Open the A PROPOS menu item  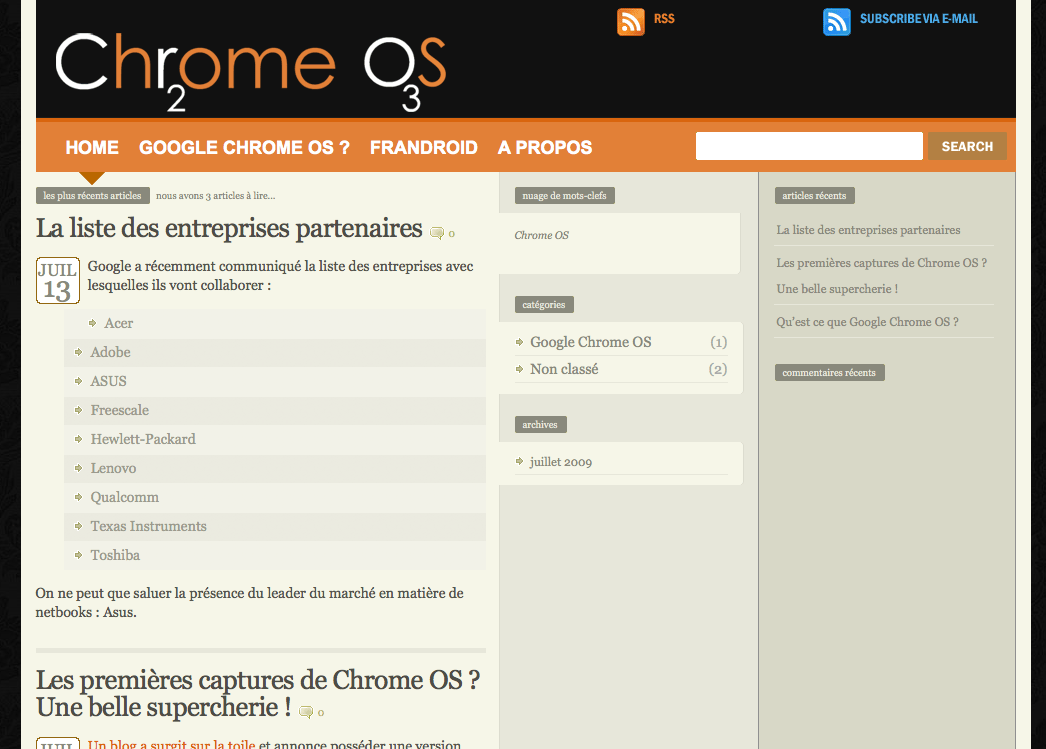pos(545,147)
